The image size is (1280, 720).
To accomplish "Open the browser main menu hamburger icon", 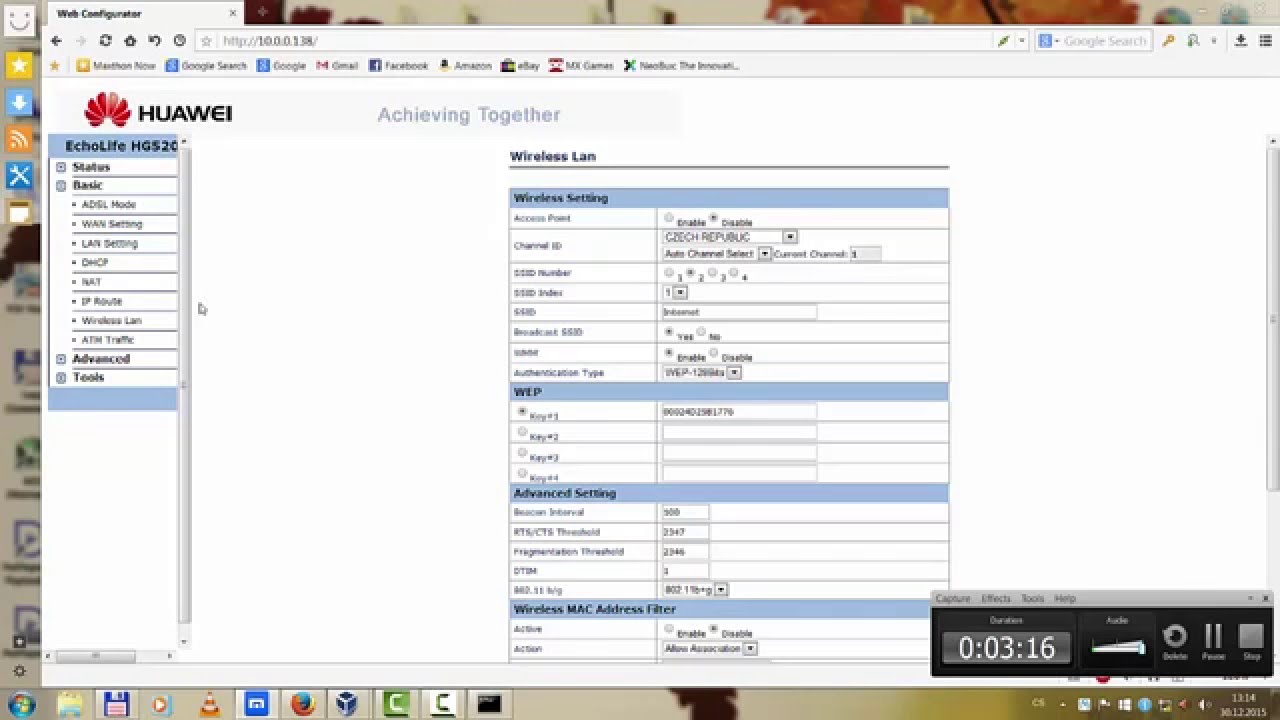I will 1265,41.
